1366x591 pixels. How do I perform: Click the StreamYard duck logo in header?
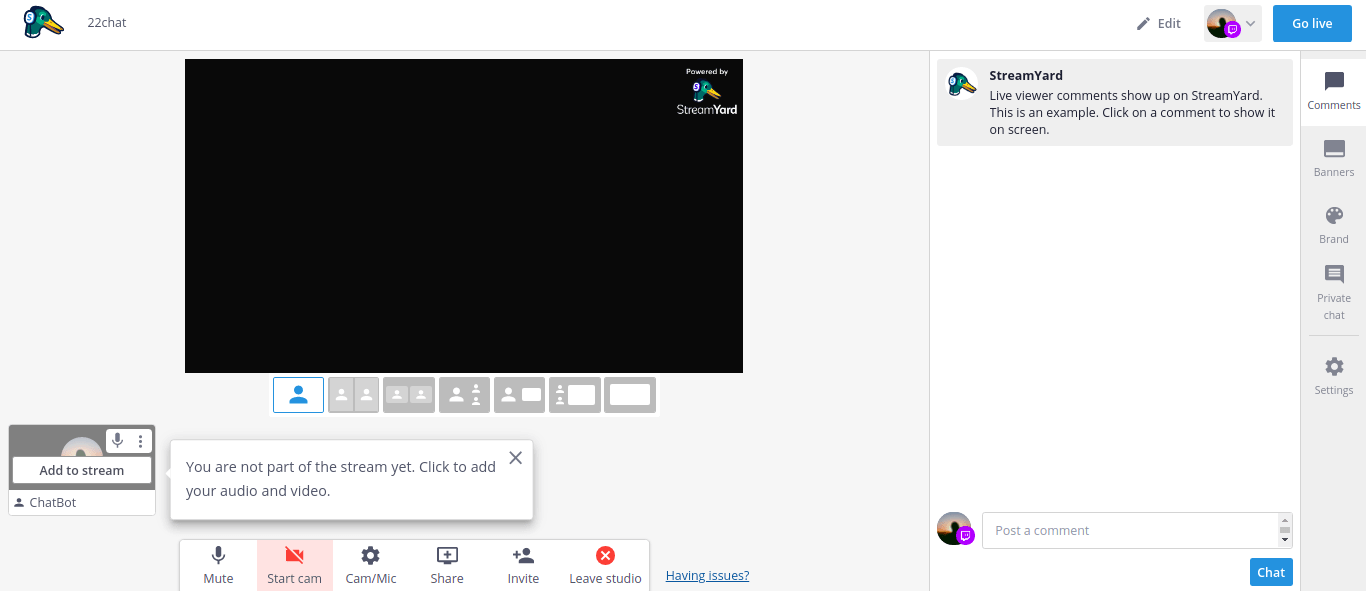(43, 22)
